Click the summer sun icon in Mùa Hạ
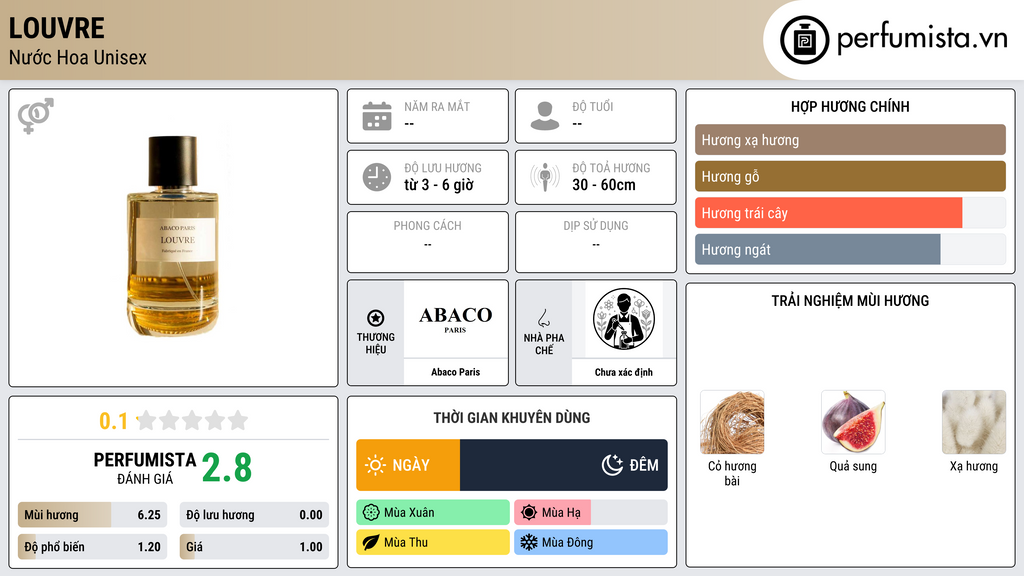Image resolution: width=1024 pixels, height=576 pixels. (529, 513)
